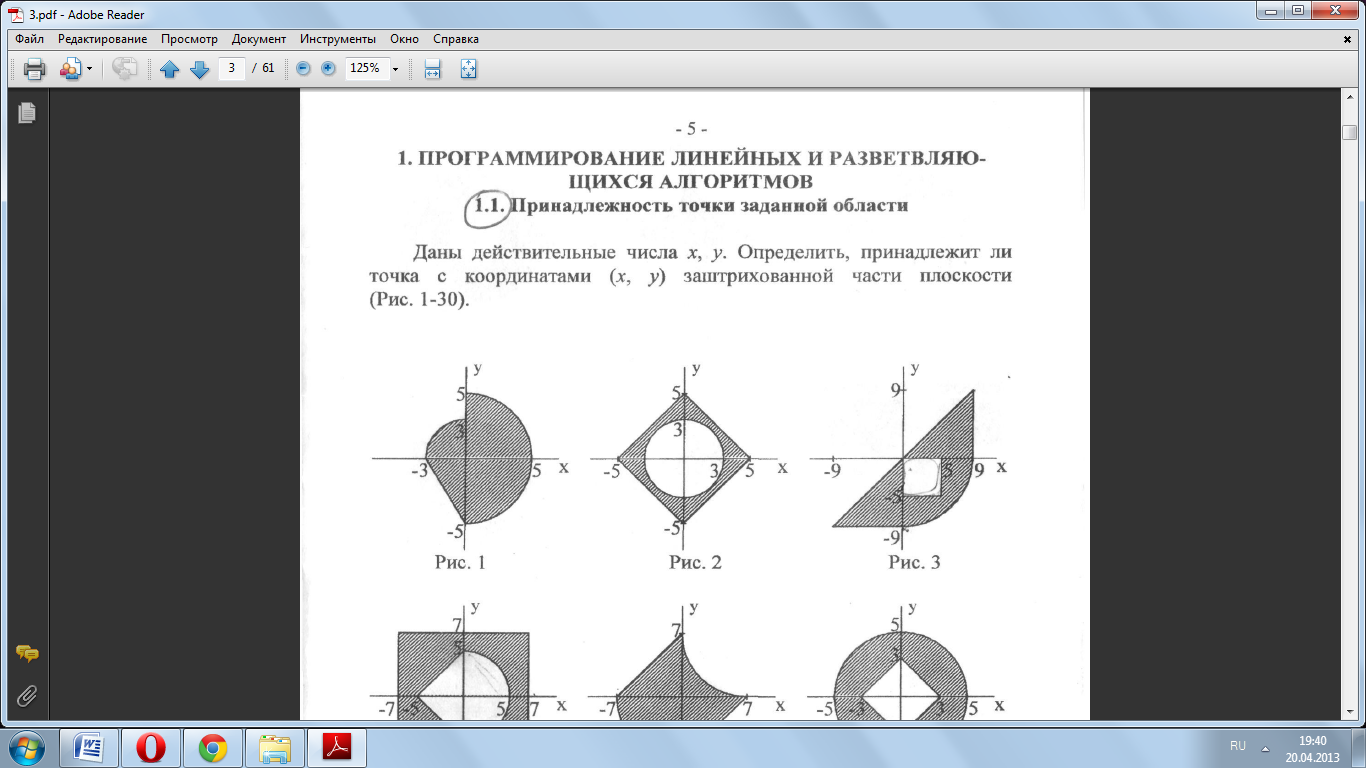
Task: Open the Справка menu
Action: [x=456, y=39]
